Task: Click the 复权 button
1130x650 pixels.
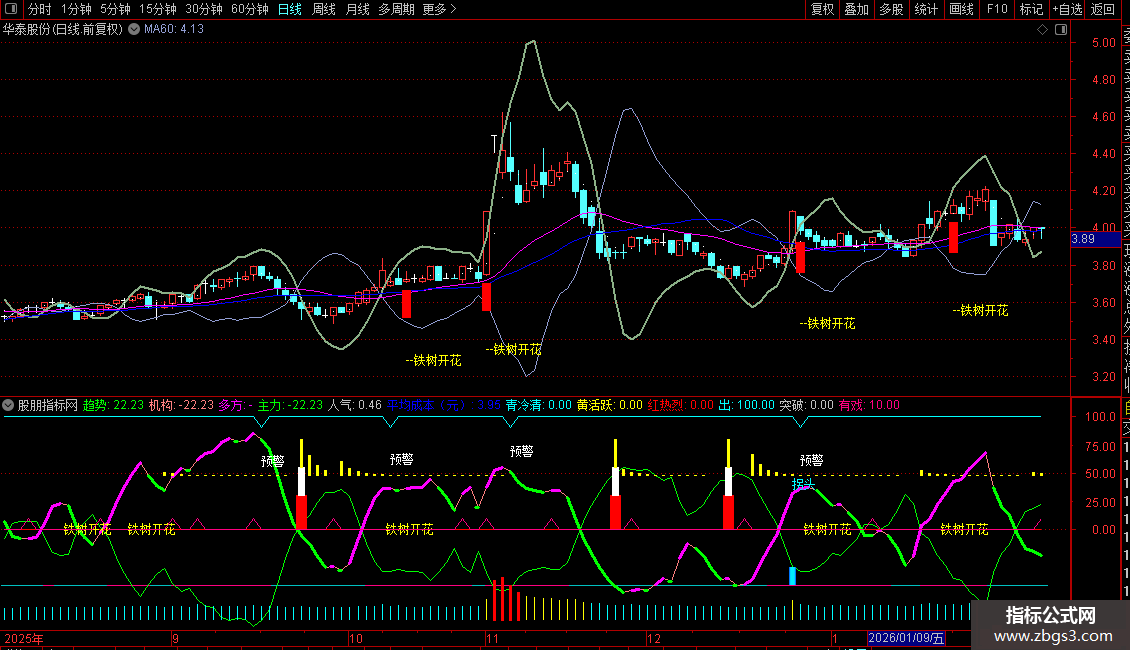Action: coord(822,10)
